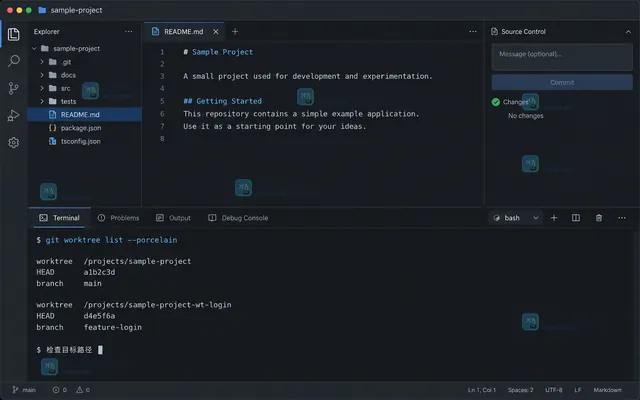Open the Settings gear in activity bar
This screenshot has width=640, height=400.
13,142
